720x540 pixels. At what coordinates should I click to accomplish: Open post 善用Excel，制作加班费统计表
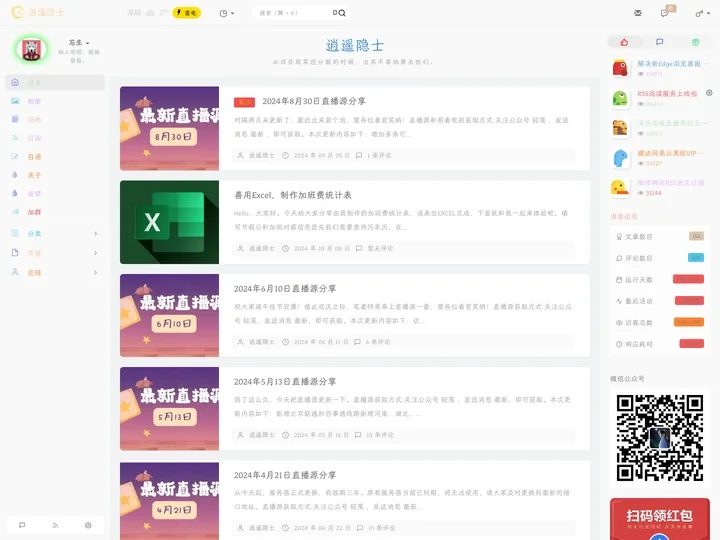click(x=293, y=195)
